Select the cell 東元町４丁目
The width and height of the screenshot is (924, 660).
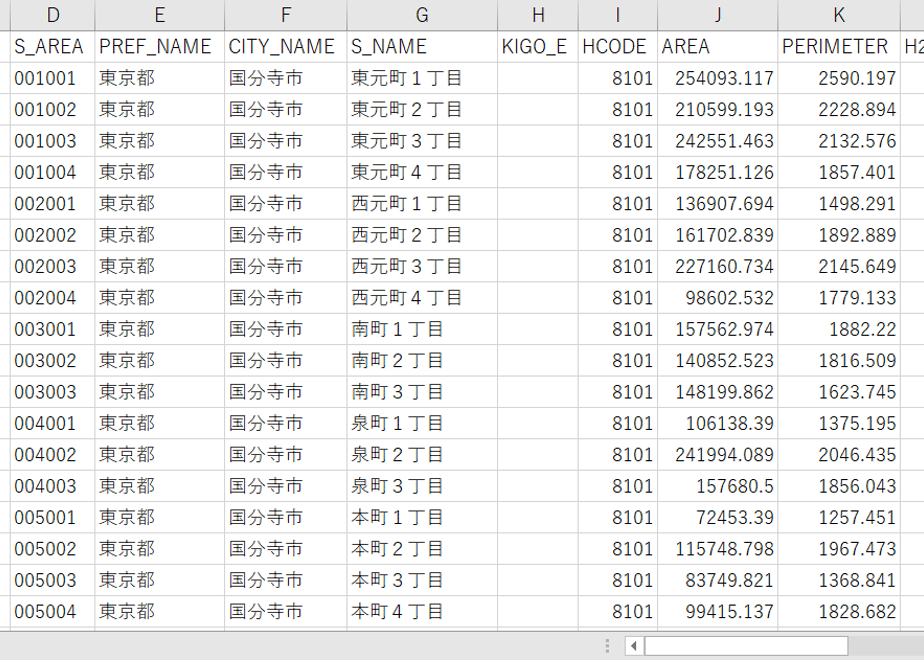pyautogui.click(x=422, y=172)
